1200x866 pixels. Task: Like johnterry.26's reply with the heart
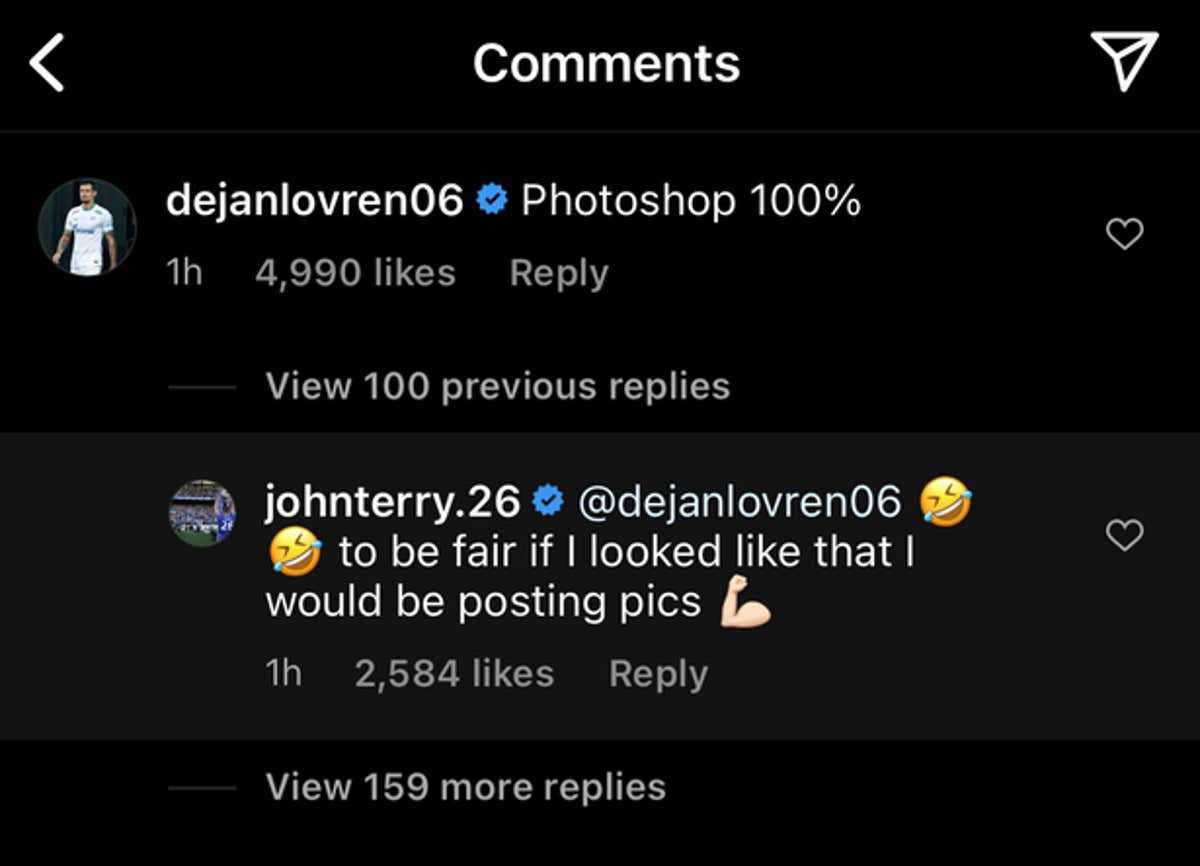pos(1124,537)
